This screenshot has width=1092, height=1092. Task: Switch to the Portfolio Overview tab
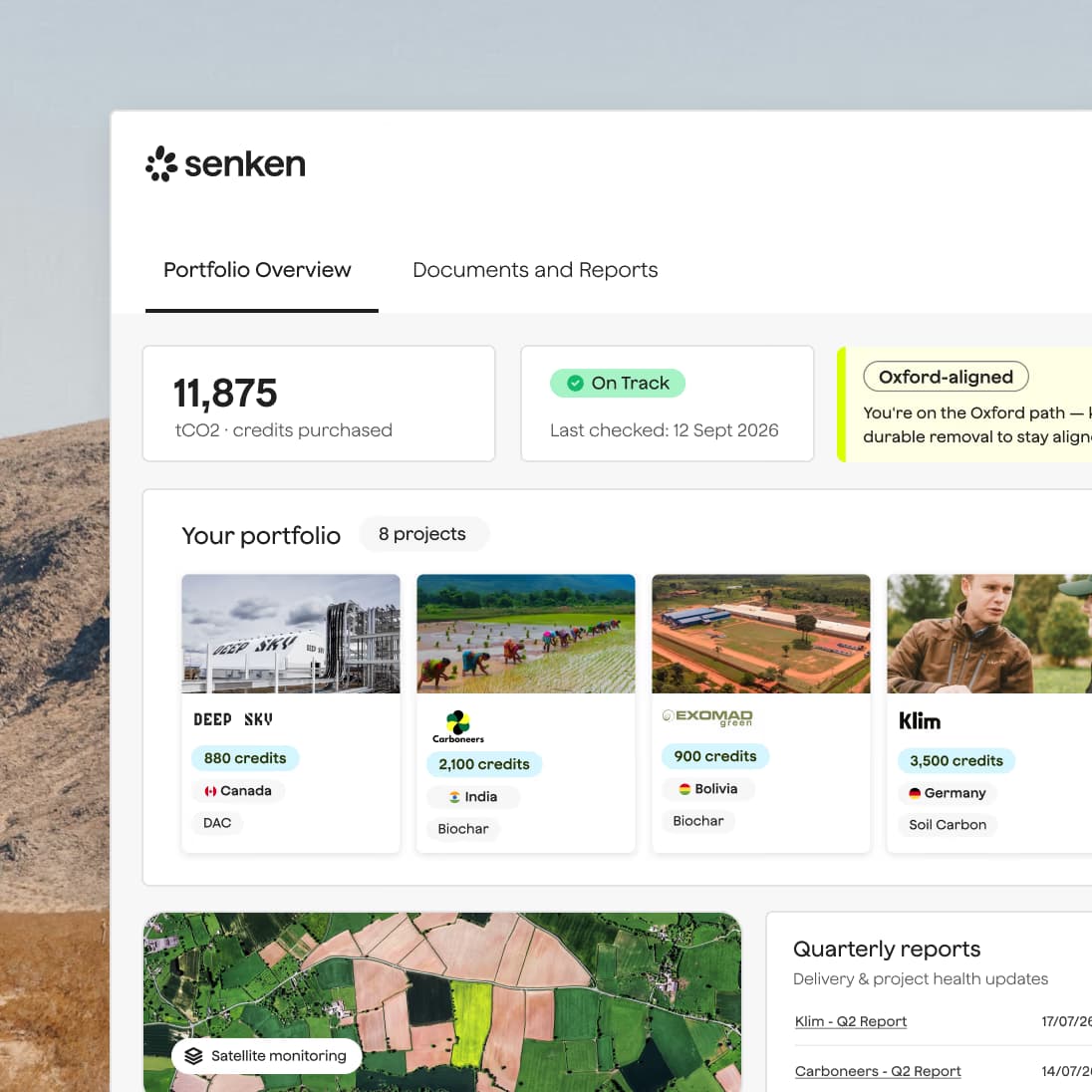pos(257,270)
